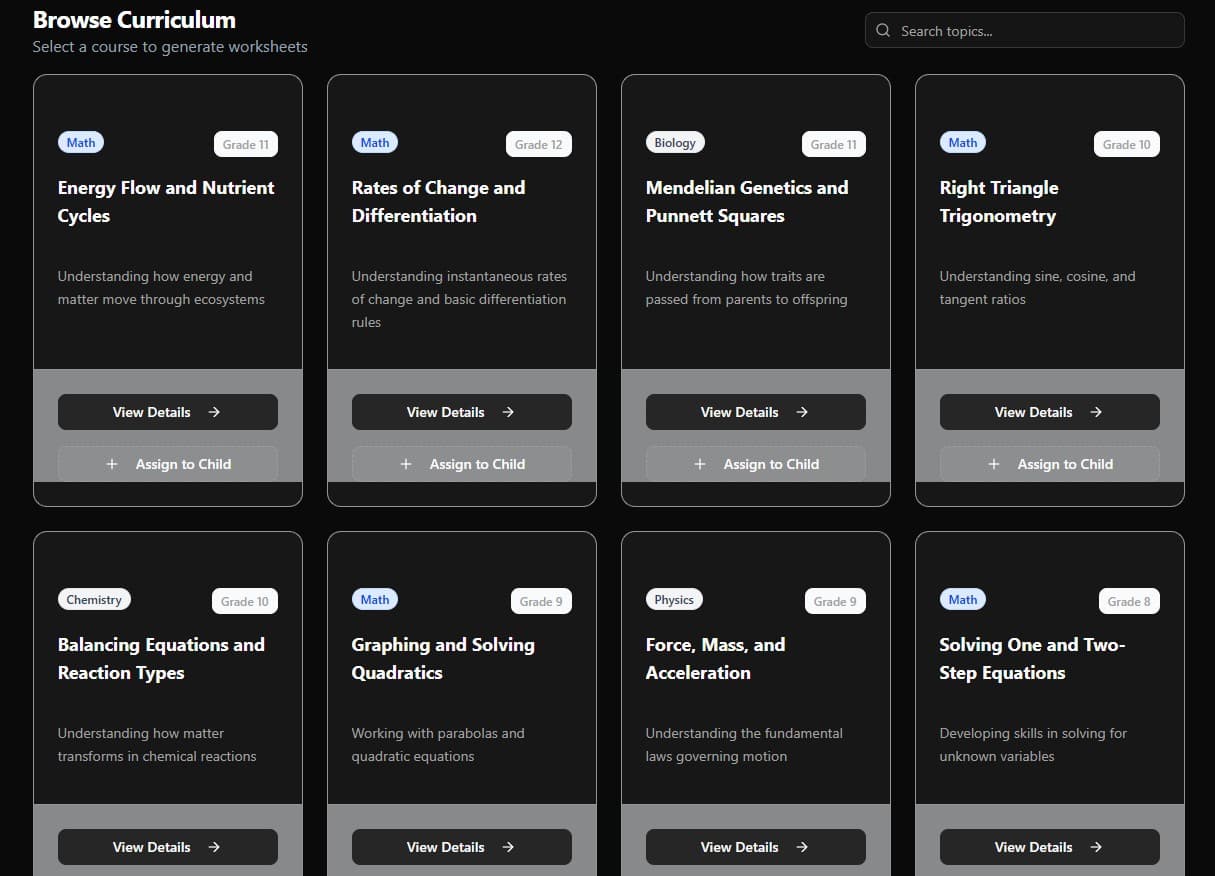View details for Force, Mass, and Acceleration
This screenshot has height=876, width=1215.
pyautogui.click(x=755, y=847)
